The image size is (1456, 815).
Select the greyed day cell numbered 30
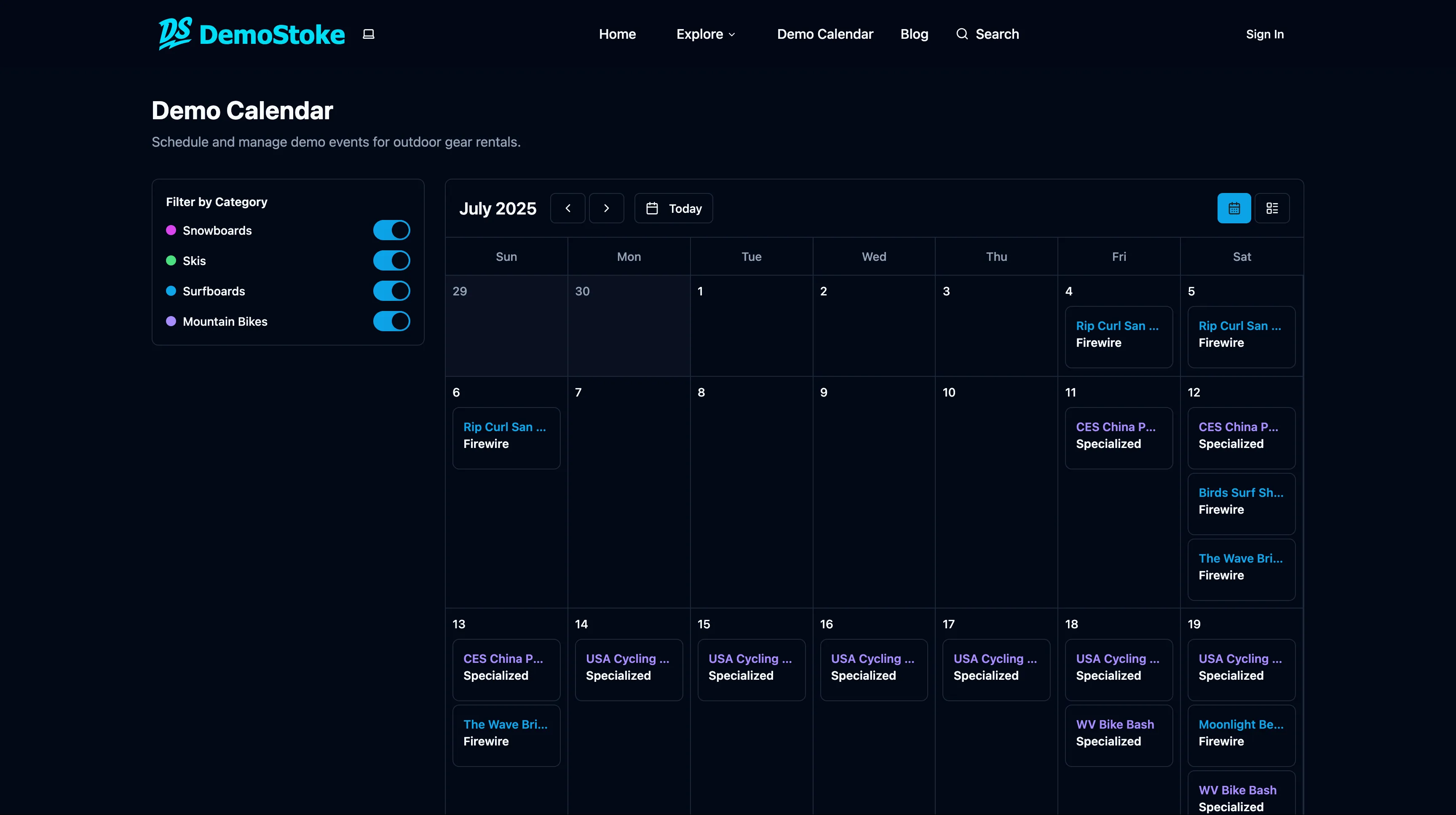[629, 326]
